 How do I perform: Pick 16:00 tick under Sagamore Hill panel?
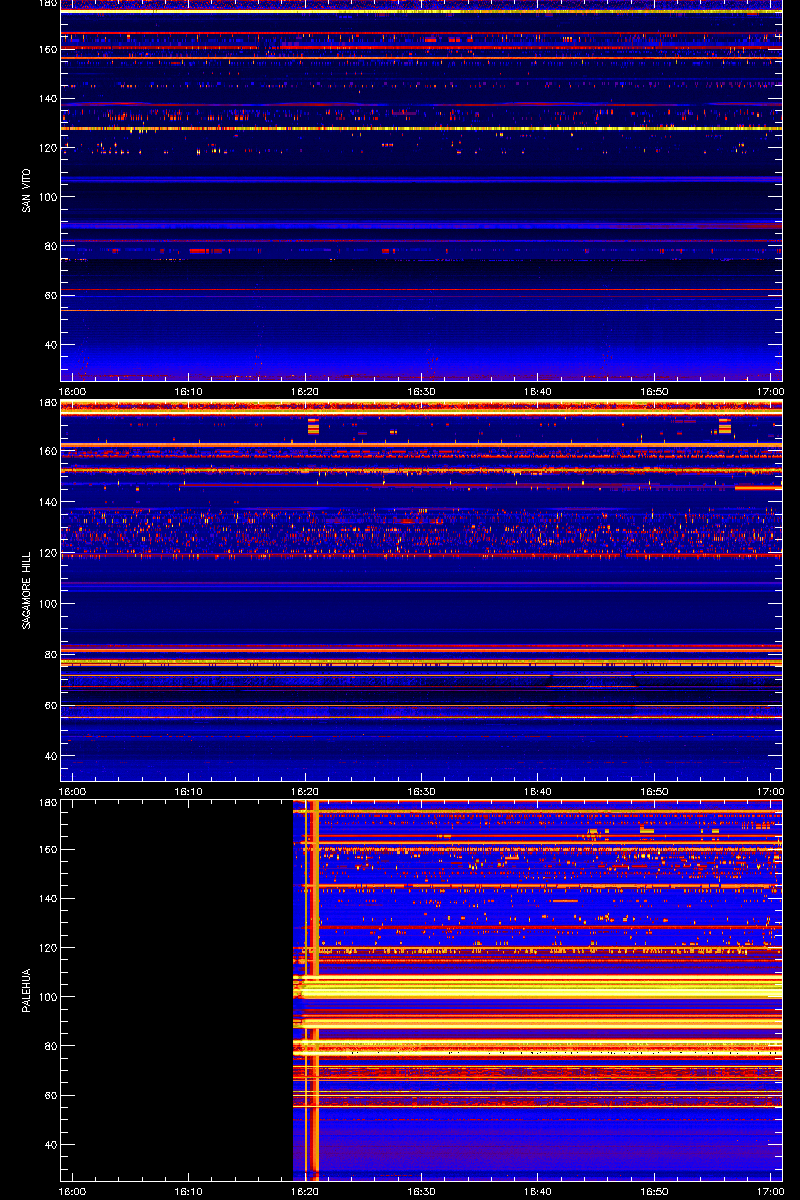coord(72,792)
